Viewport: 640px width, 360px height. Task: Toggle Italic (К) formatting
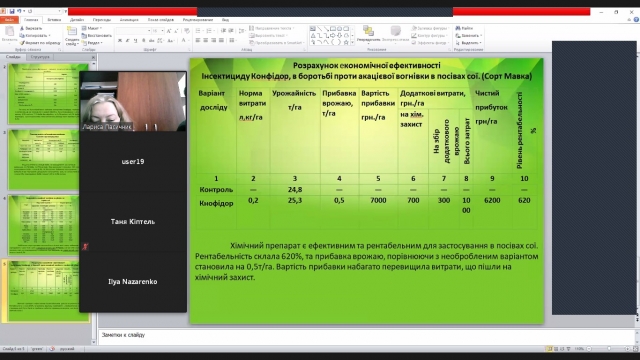point(127,40)
